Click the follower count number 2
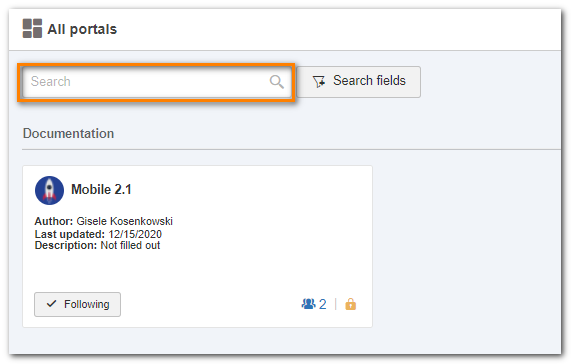 coord(323,304)
